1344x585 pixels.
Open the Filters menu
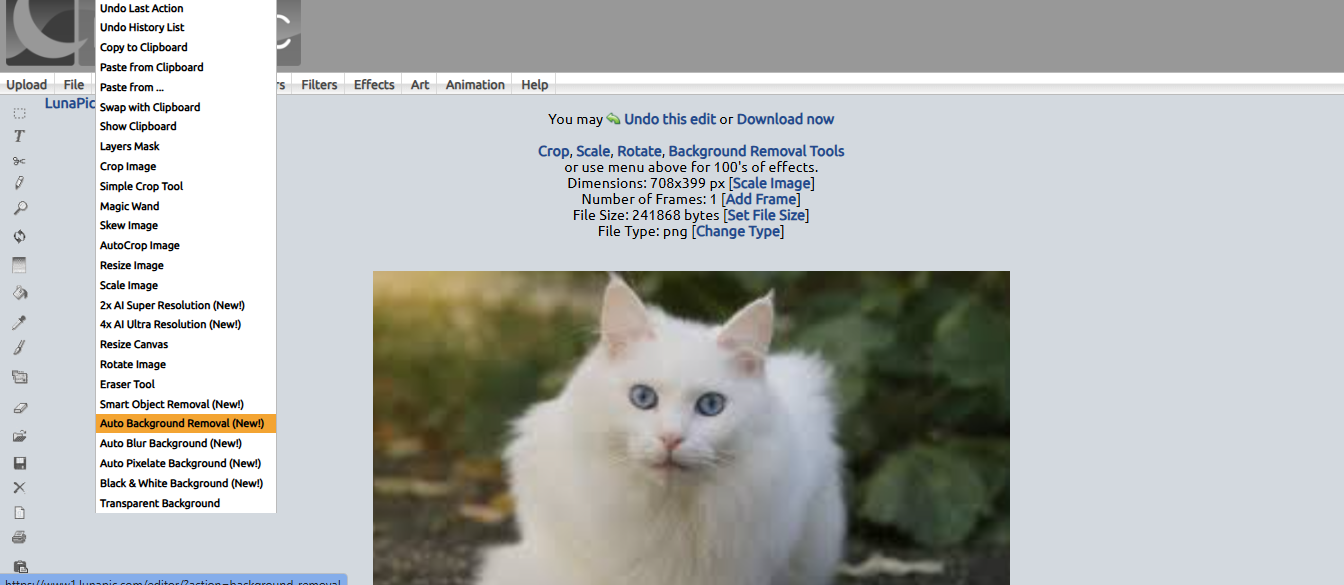point(319,85)
